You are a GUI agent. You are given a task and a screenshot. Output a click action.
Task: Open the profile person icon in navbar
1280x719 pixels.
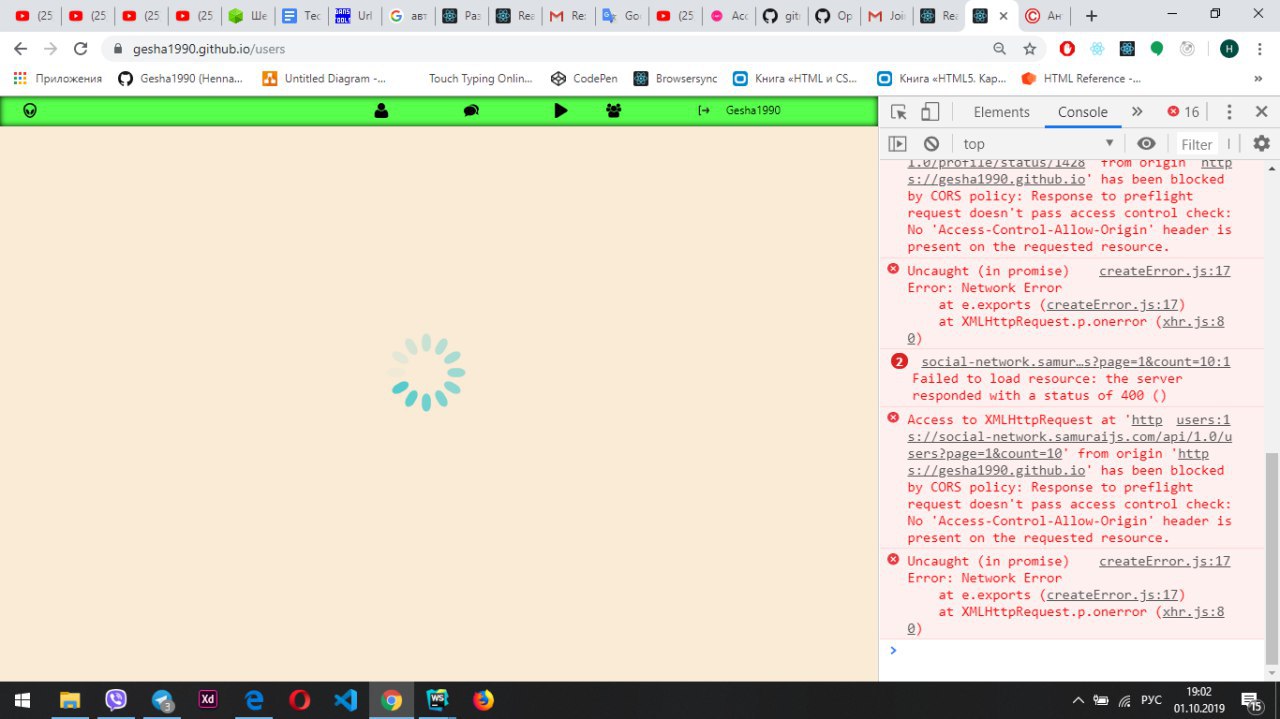381,111
